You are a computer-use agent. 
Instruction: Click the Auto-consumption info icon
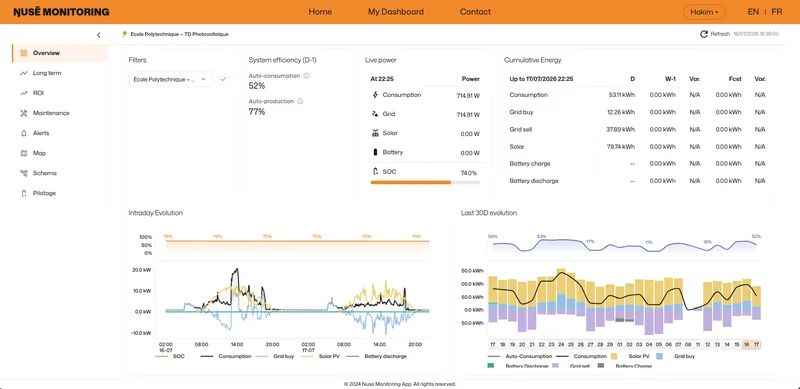[306, 76]
